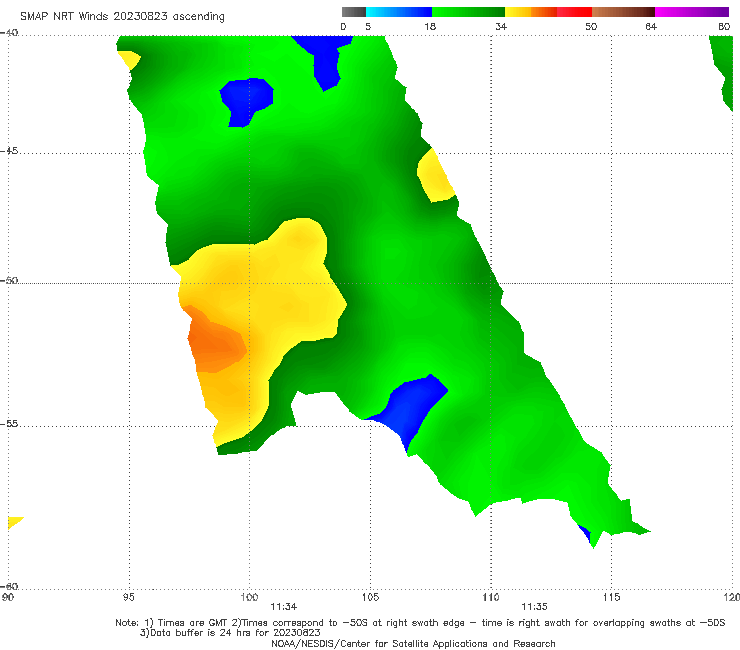Click the '80' color bar label

724,26
